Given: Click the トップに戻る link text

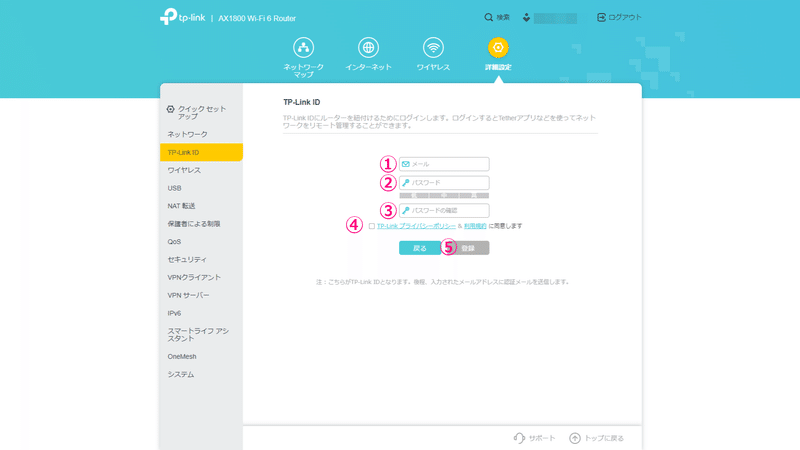Looking at the screenshot, I should tap(604, 438).
